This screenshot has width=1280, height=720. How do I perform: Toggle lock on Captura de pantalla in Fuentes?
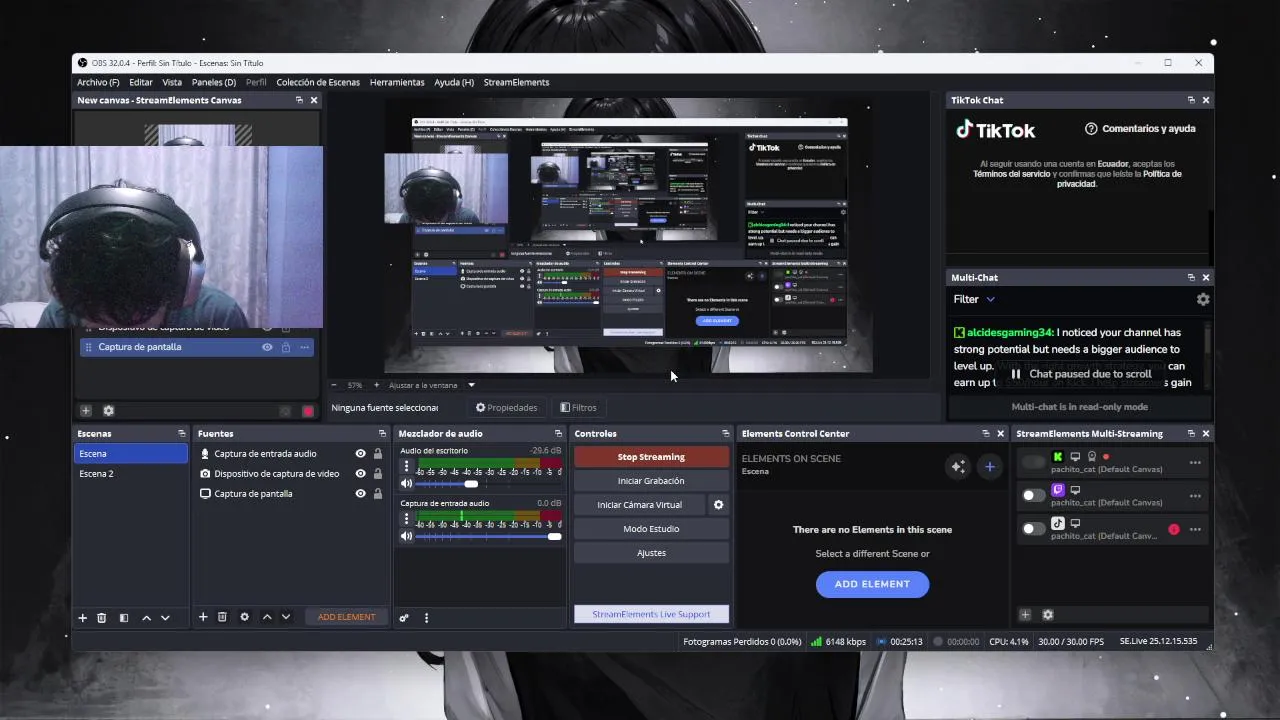[378, 494]
